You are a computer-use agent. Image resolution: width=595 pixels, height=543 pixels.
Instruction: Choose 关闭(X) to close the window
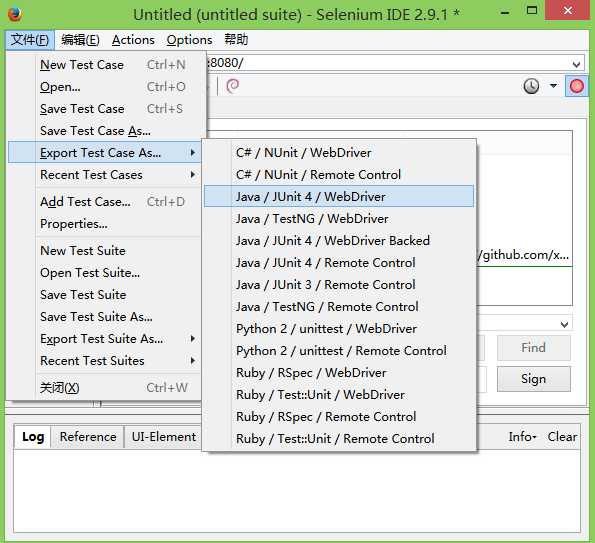tap(104, 388)
